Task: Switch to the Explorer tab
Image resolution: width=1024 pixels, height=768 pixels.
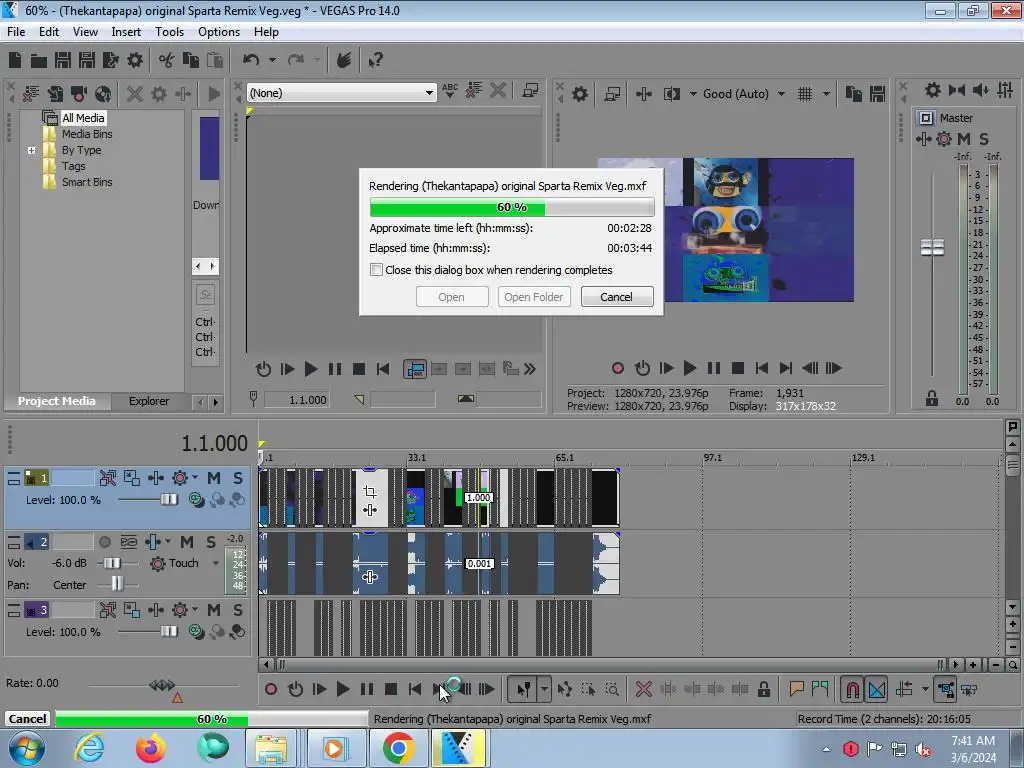Action: [x=149, y=401]
